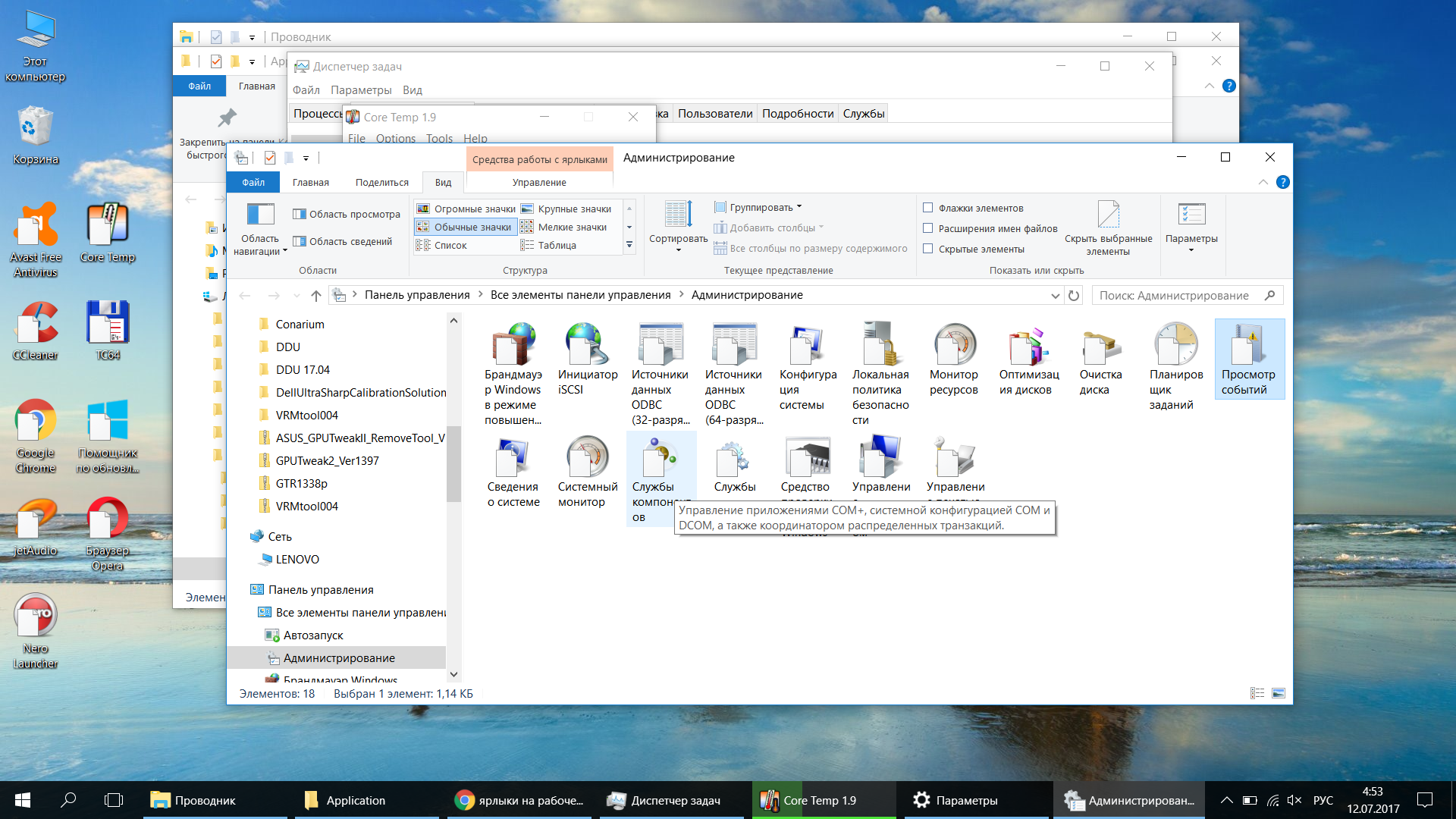Click the Оптимизация дисков icon
Screen dimensions: 1456x819
click(1028, 346)
